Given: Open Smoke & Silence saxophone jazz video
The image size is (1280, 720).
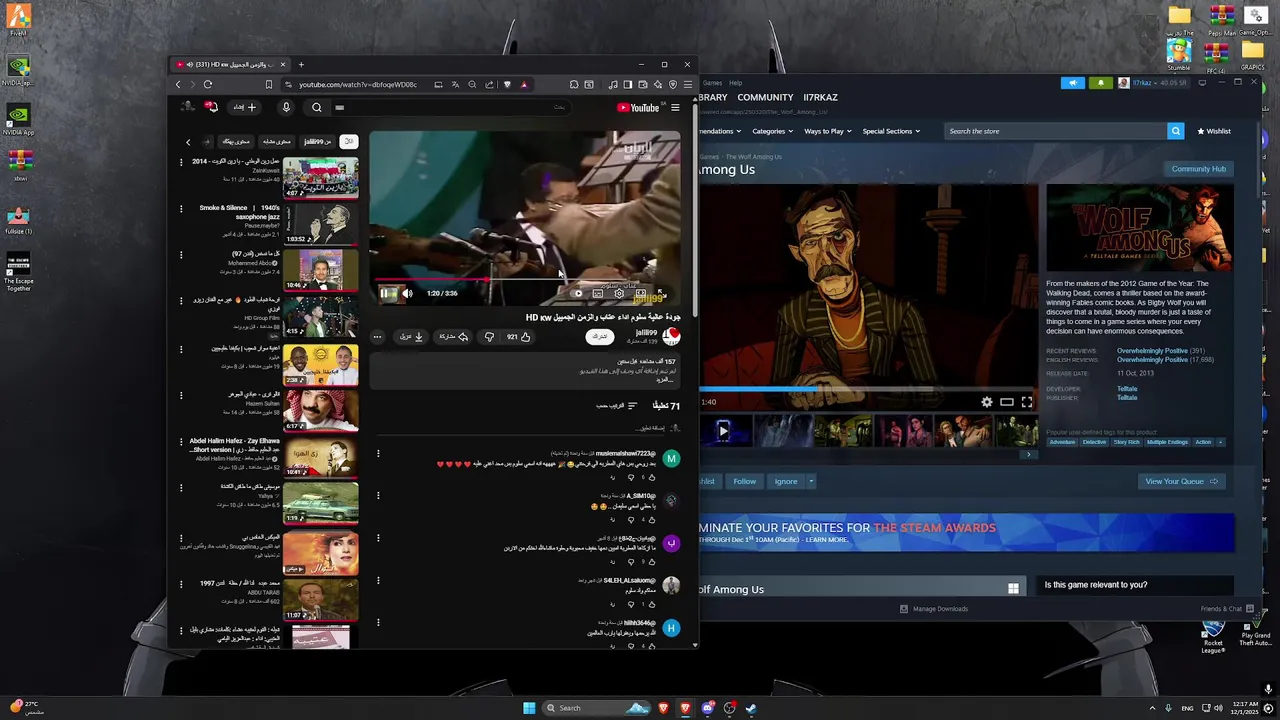Looking at the screenshot, I should click(x=320, y=225).
